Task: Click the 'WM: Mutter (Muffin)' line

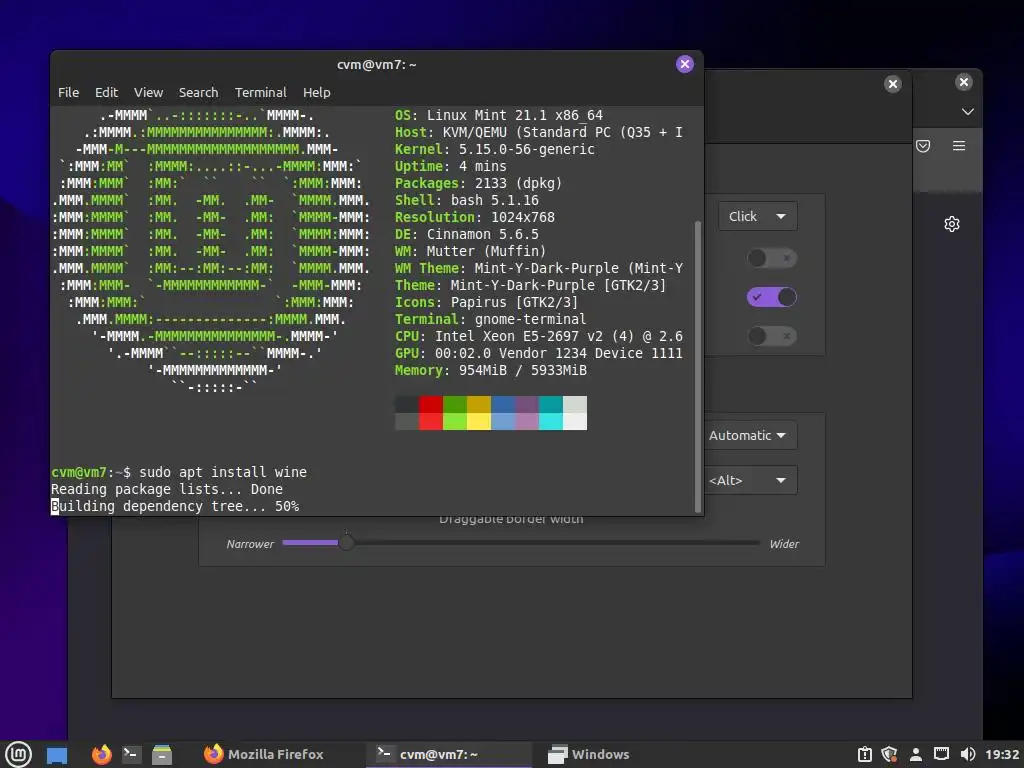Action: click(470, 251)
